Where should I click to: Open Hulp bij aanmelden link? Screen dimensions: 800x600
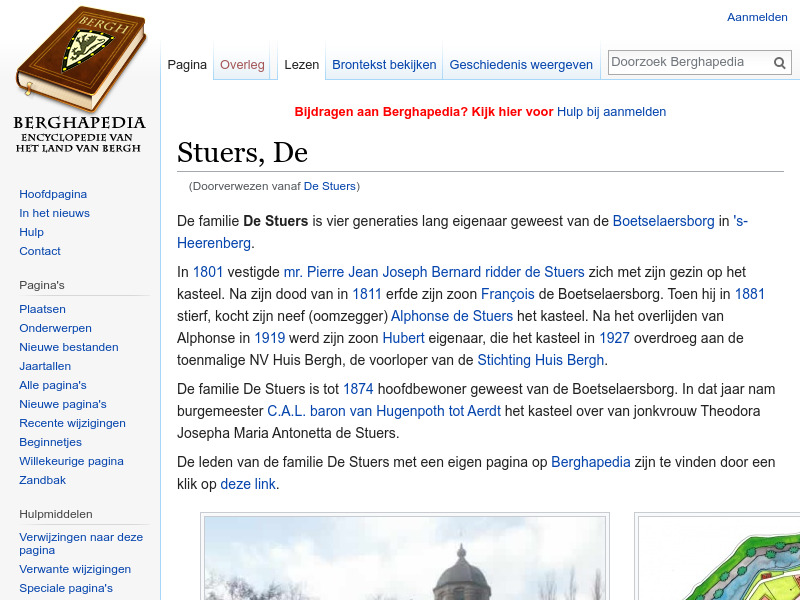click(611, 112)
